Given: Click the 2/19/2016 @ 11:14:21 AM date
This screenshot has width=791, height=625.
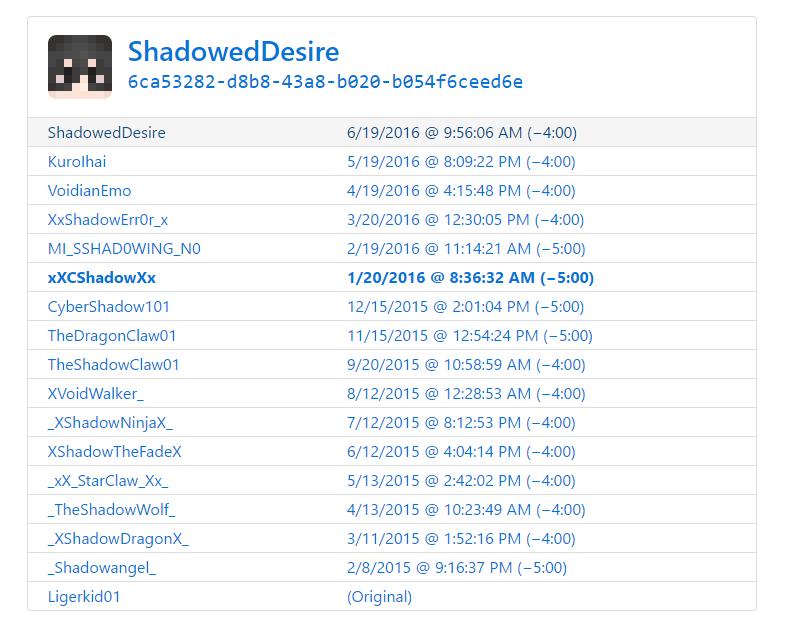Looking at the screenshot, I should [466, 249].
